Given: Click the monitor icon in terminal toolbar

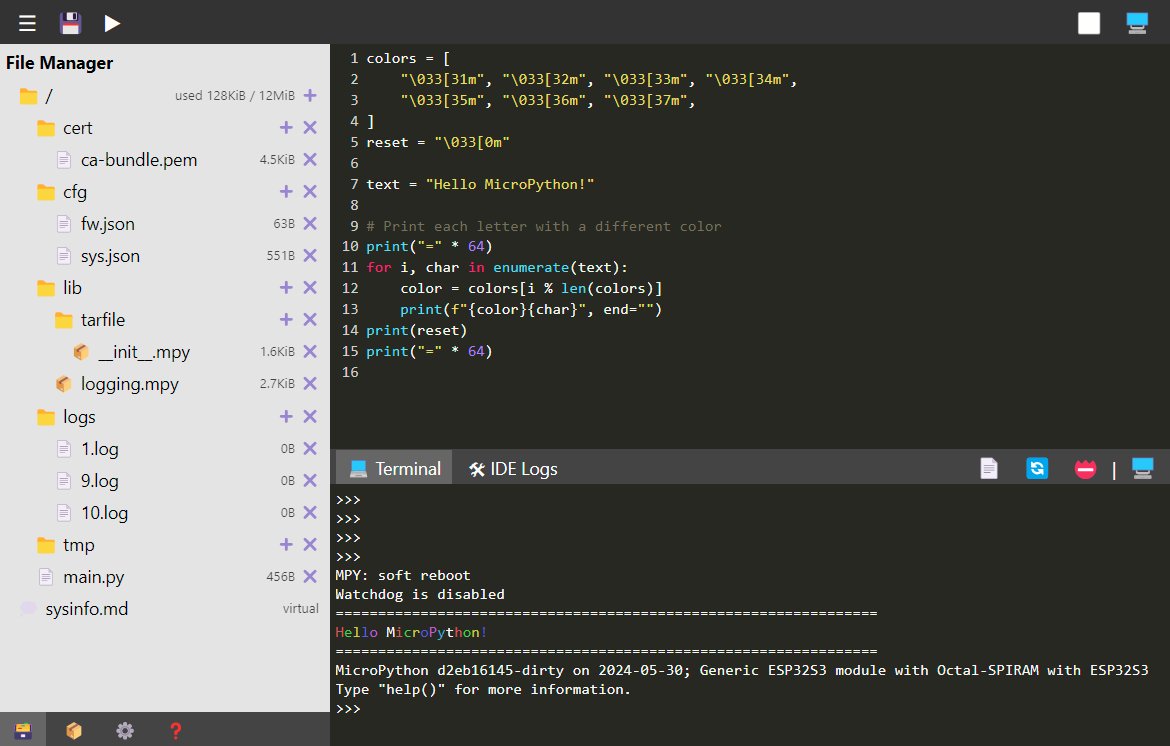Looking at the screenshot, I should pos(1142,468).
